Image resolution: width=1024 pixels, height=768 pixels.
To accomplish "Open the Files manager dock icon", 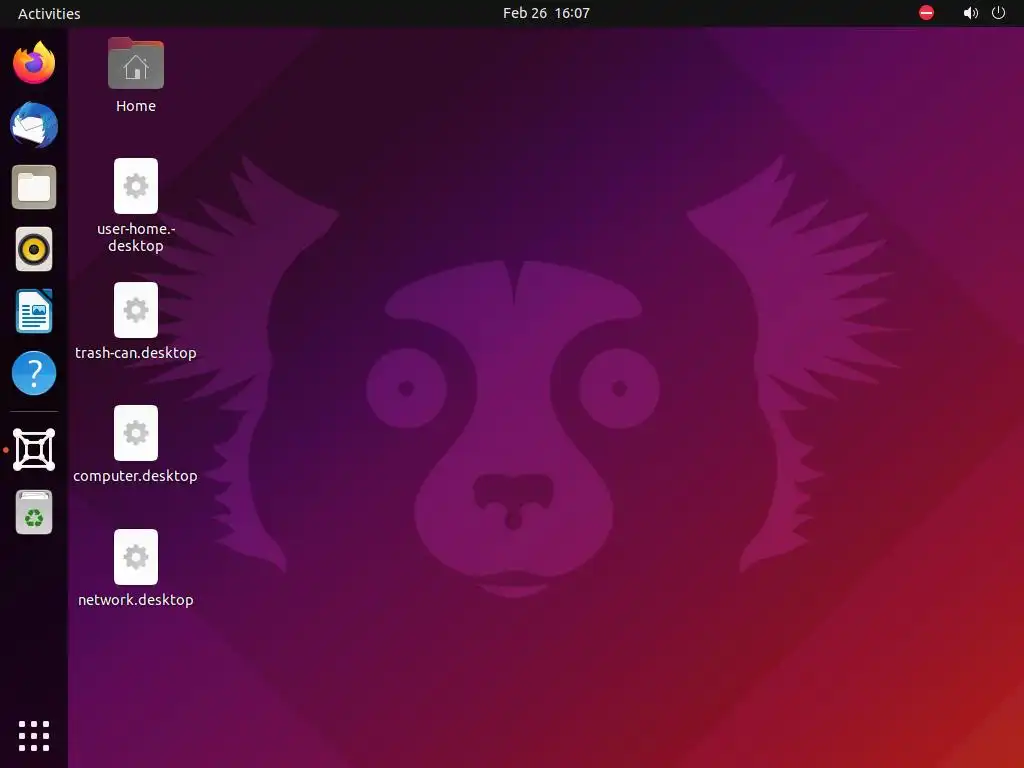I will pyautogui.click(x=34, y=187).
